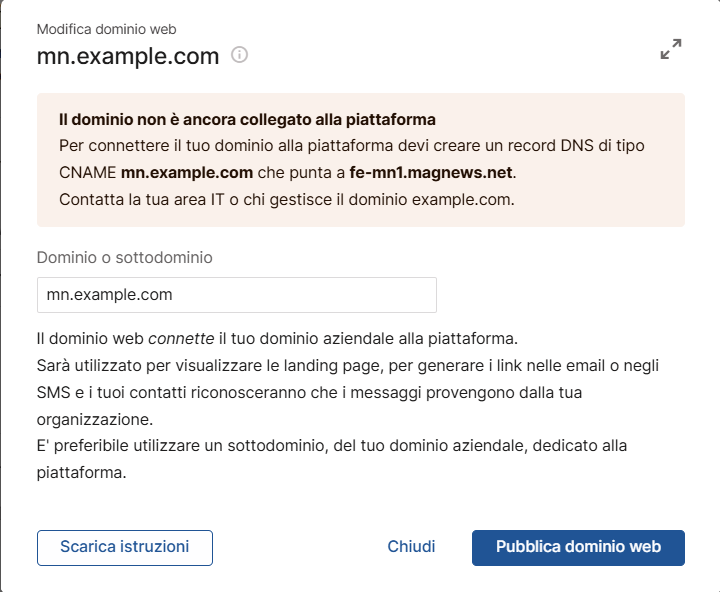Screen dimensions: 720x592
Task: Click the Per connettere il tuo dominio sentence
Action: [351, 159]
